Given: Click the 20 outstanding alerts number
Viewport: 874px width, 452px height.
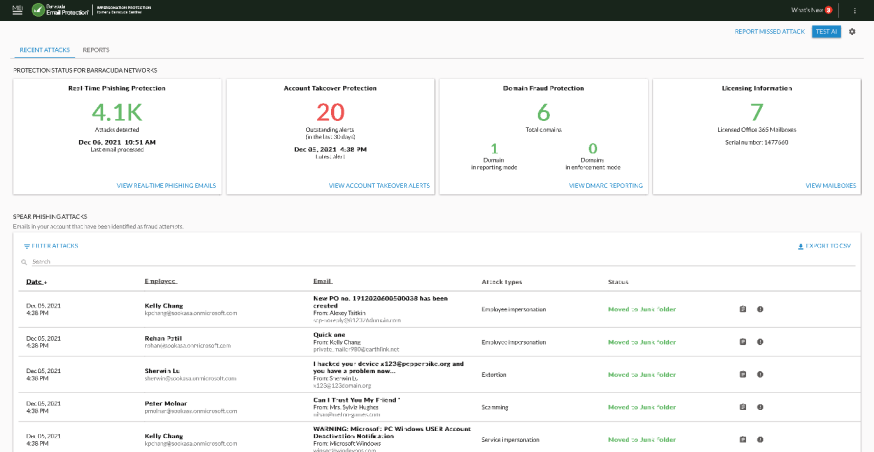Looking at the screenshot, I should coord(331,113).
